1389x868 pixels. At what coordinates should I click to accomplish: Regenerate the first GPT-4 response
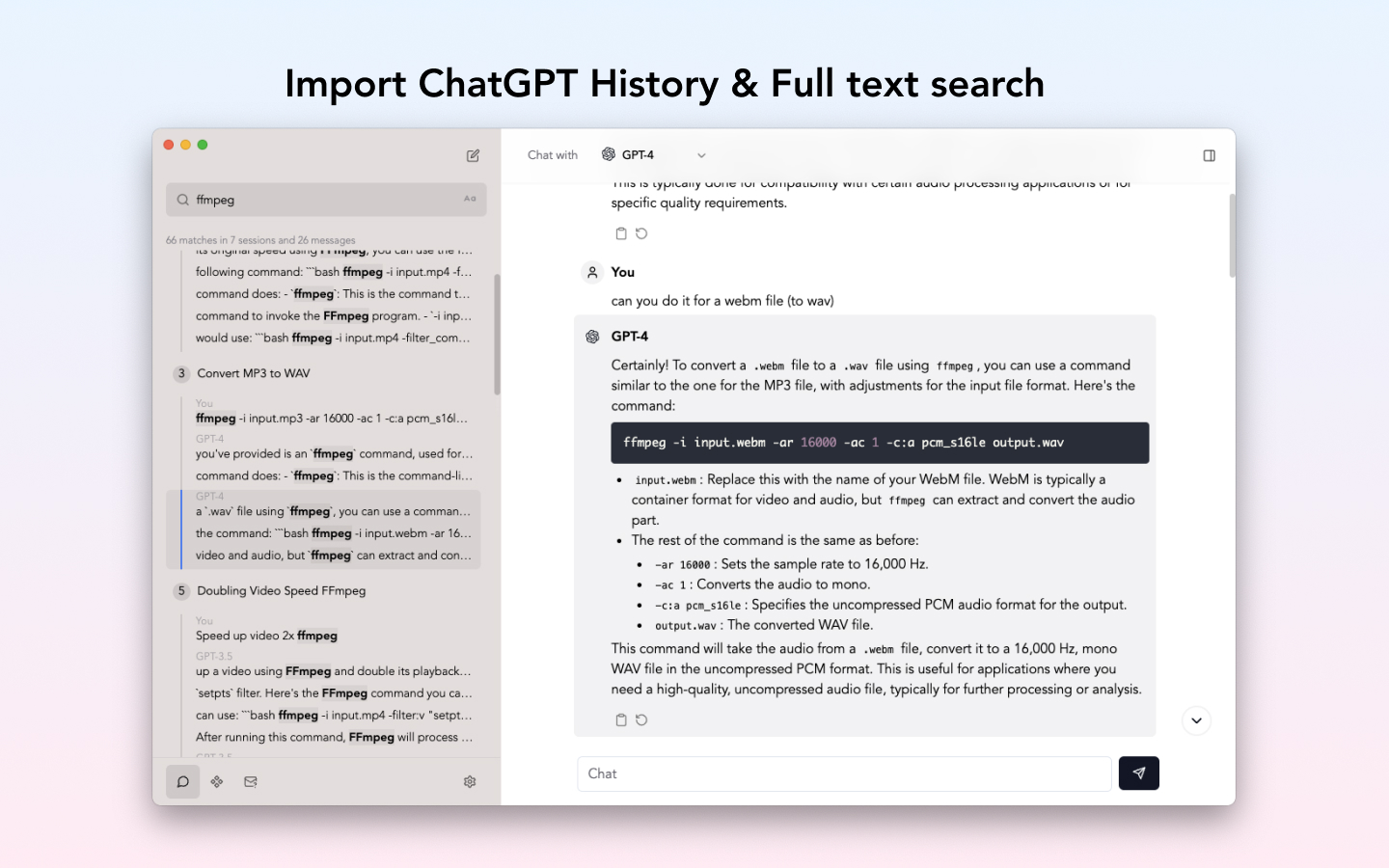641,233
